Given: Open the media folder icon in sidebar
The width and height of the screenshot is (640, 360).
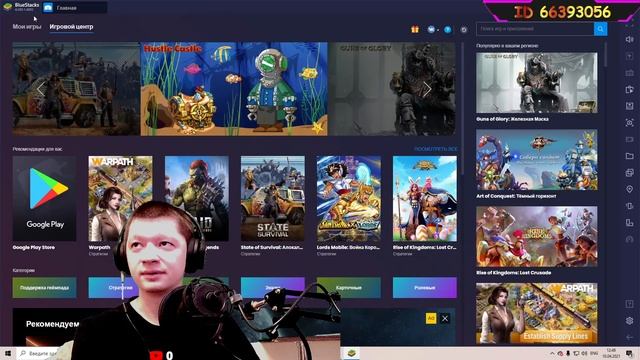Looking at the screenshot, I should point(629,156).
